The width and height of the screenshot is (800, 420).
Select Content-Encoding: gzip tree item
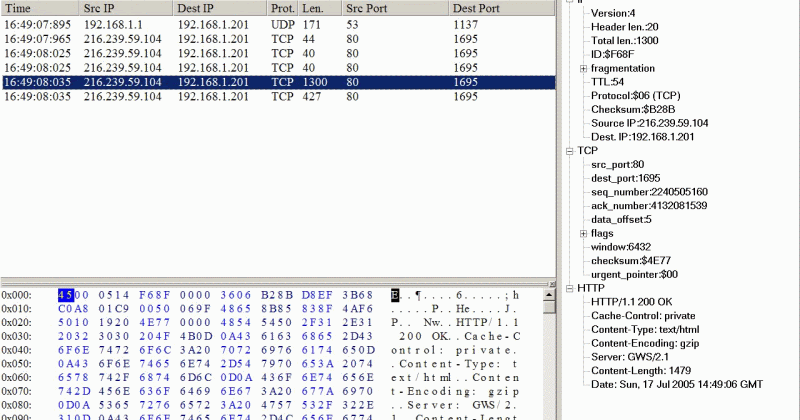(x=645, y=344)
